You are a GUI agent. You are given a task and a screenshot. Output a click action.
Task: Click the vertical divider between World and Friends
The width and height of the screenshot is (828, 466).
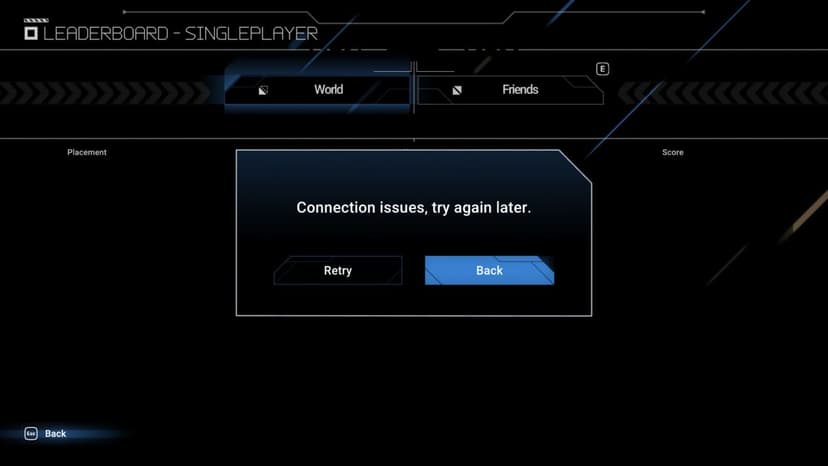[x=413, y=88]
